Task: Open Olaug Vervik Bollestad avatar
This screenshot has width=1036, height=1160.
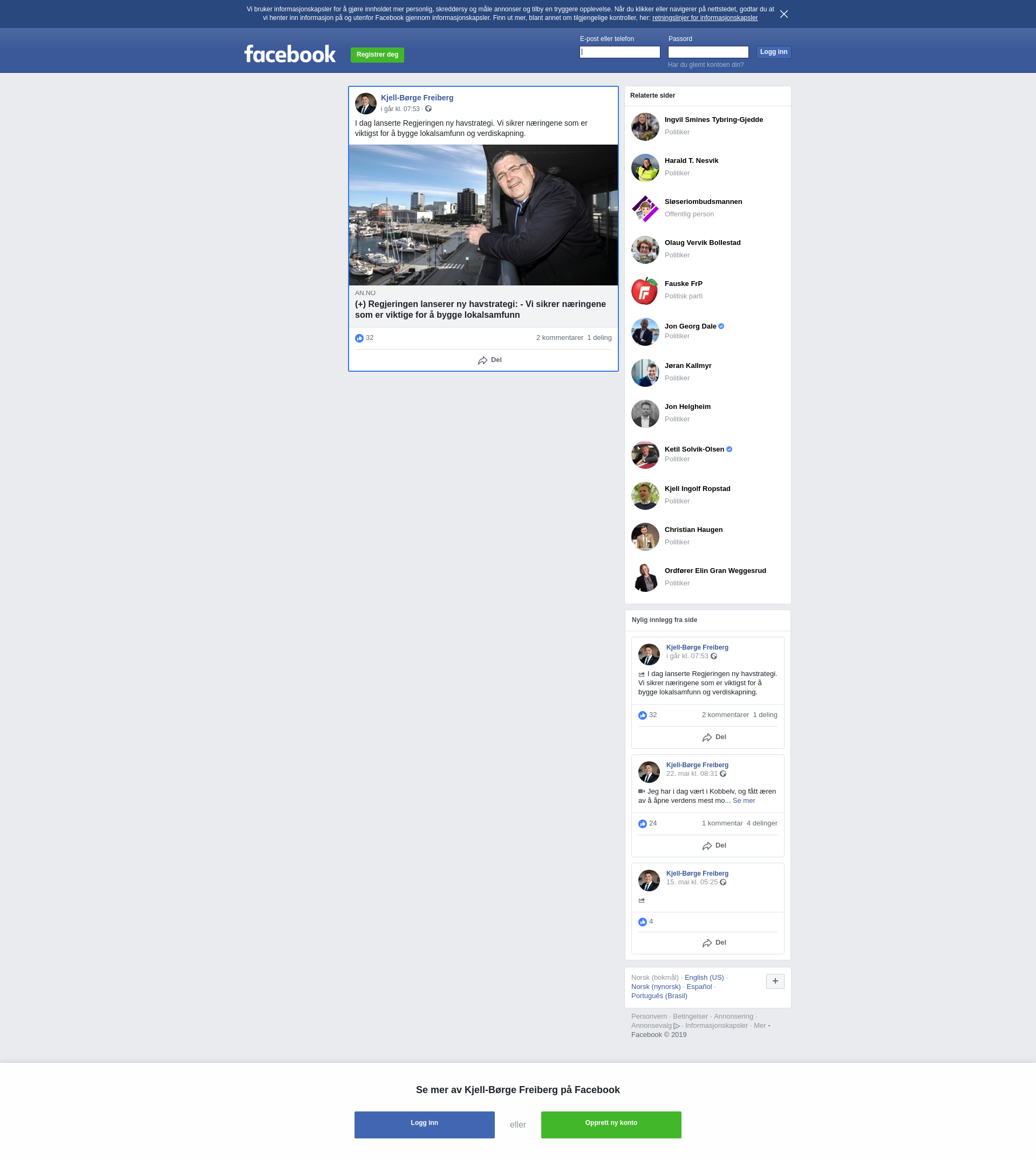Action: pyautogui.click(x=645, y=250)
